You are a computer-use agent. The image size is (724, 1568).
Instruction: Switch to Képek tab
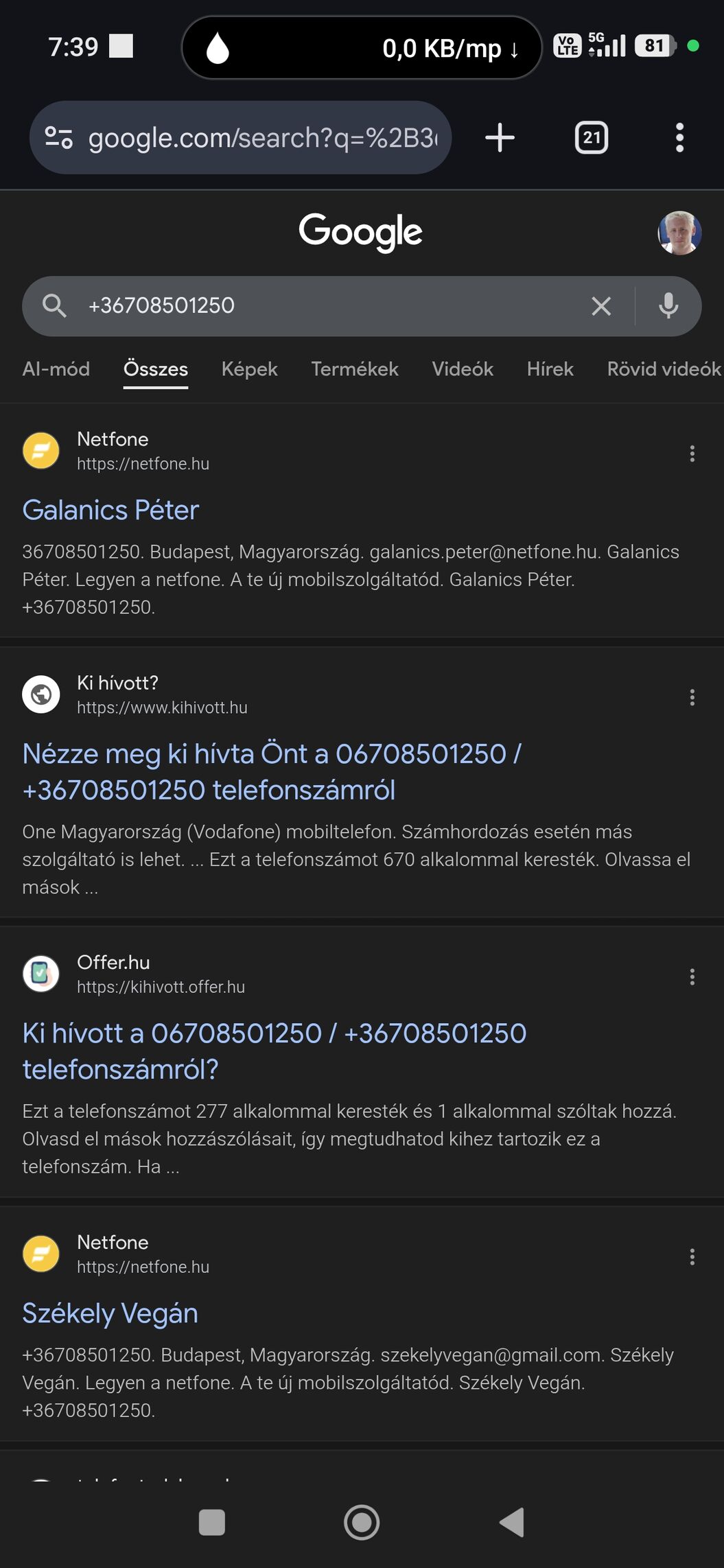click(x=249, y=369)
